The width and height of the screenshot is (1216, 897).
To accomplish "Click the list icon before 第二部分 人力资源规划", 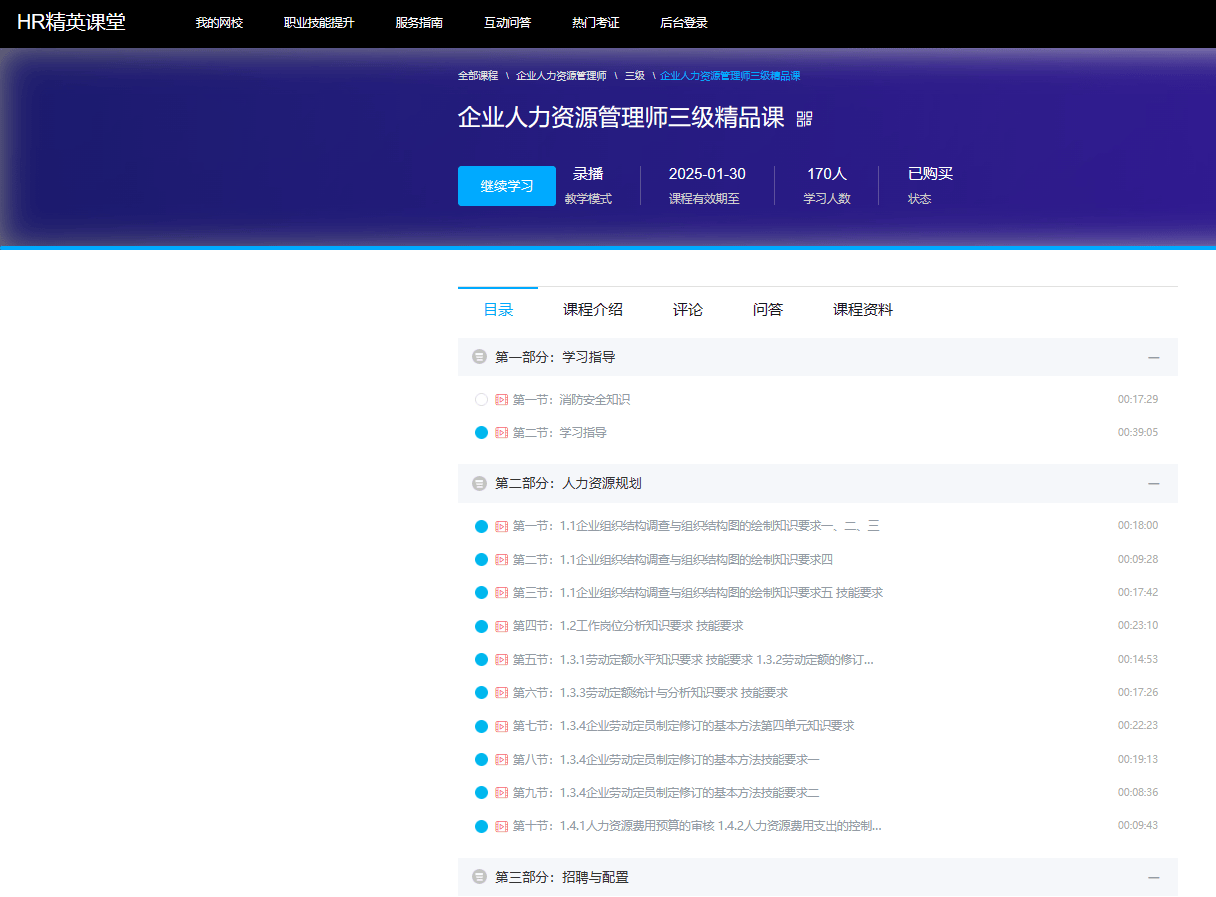I will 479,483.
